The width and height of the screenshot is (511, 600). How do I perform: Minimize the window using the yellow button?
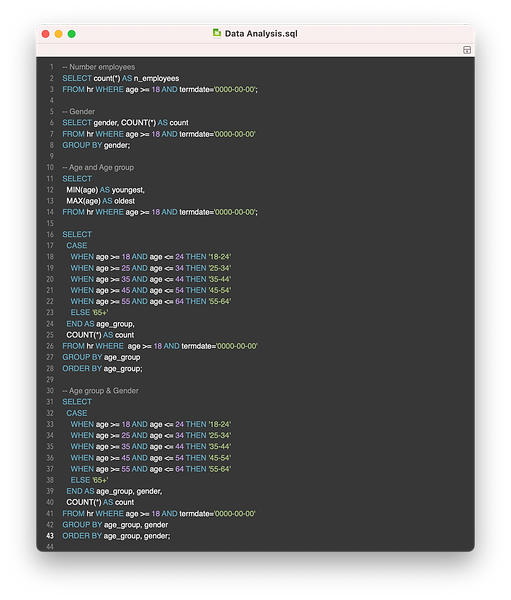pos(59,34)
